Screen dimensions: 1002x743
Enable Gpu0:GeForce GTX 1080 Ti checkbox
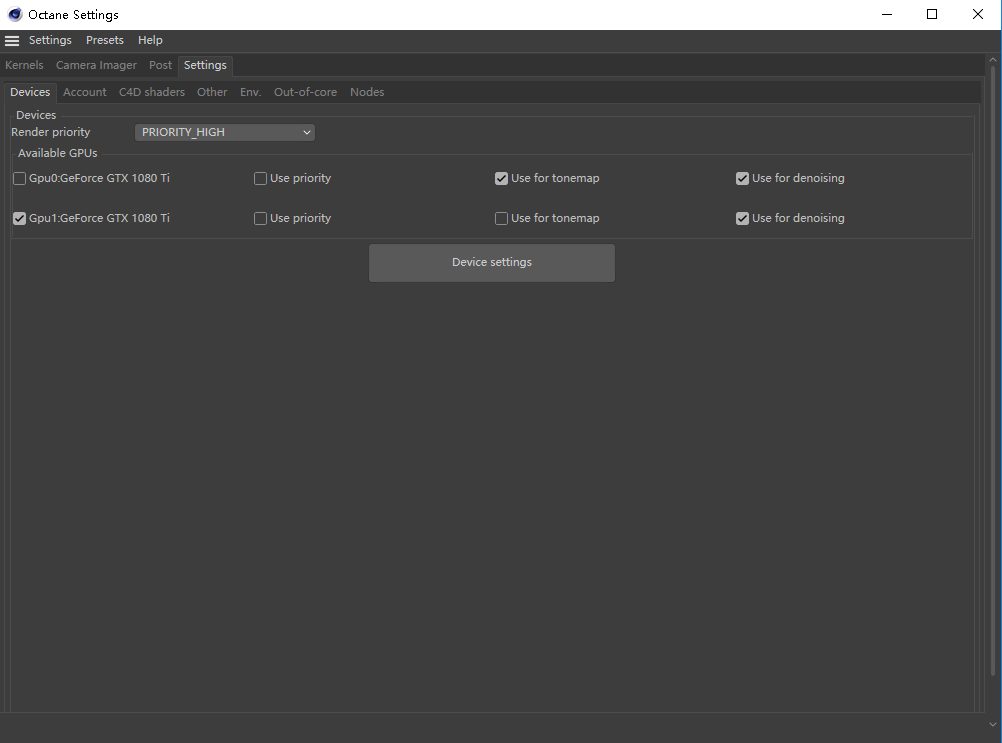pos(20,179)
